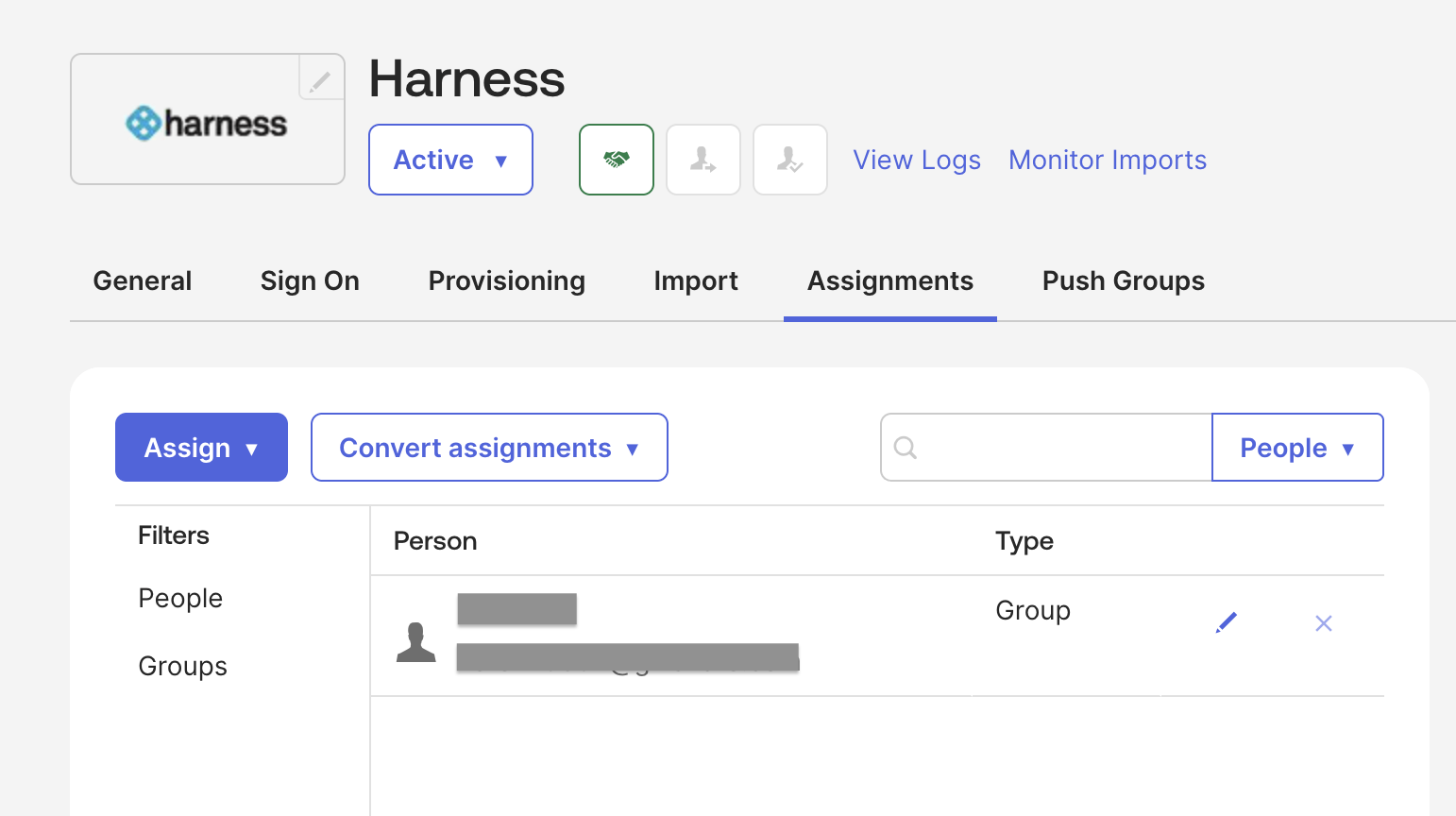
Task: Open the Convert assignments dropdown
Action: click(489, 448)
